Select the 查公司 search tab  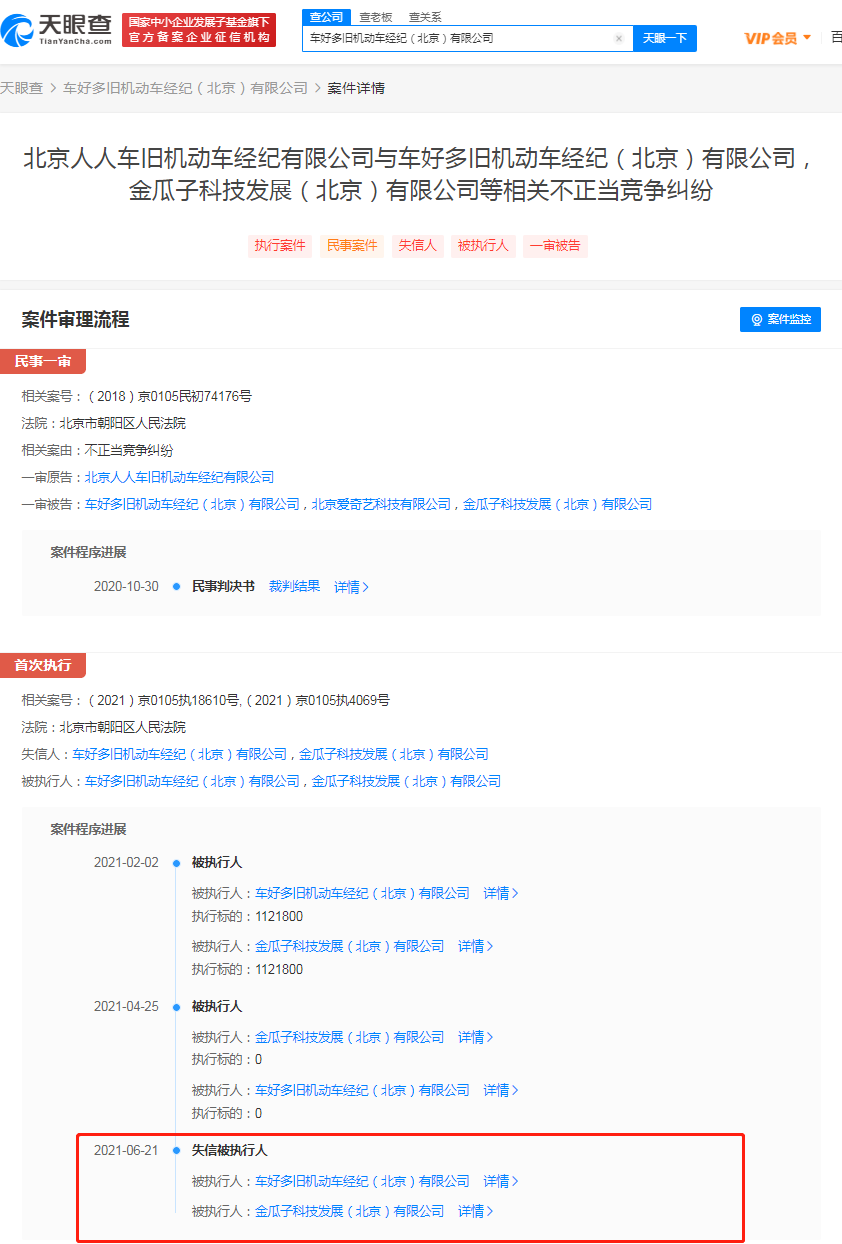326,17
